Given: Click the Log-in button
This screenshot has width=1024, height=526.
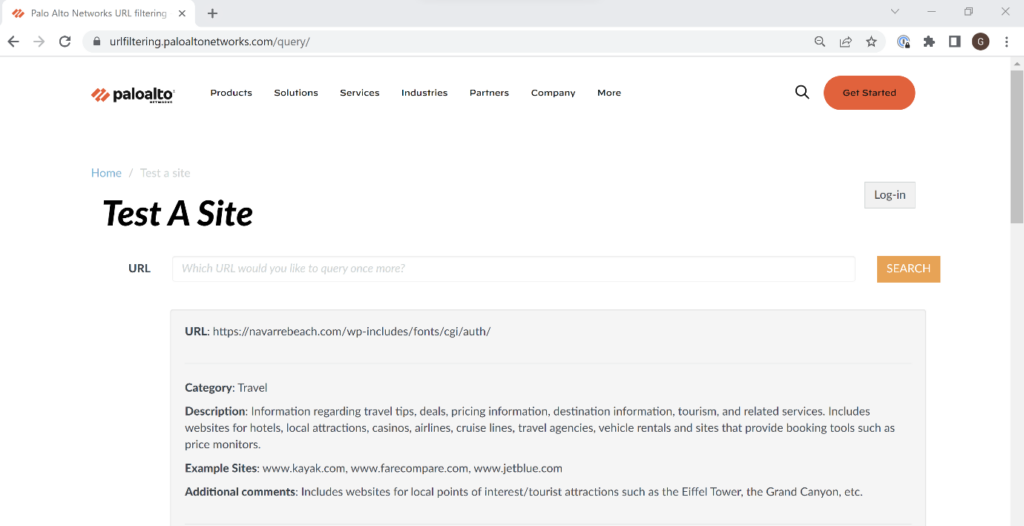Looking at the screenshot, I should [889, 195].
